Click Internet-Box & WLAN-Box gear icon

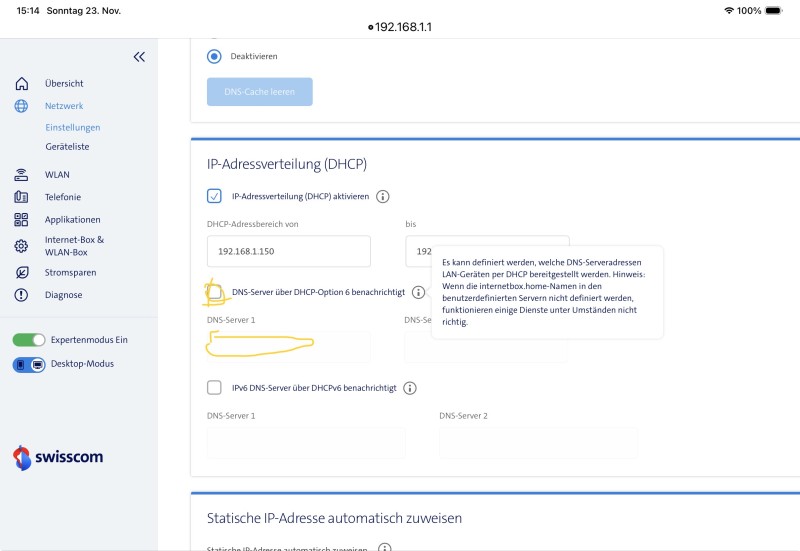[21, 246]
